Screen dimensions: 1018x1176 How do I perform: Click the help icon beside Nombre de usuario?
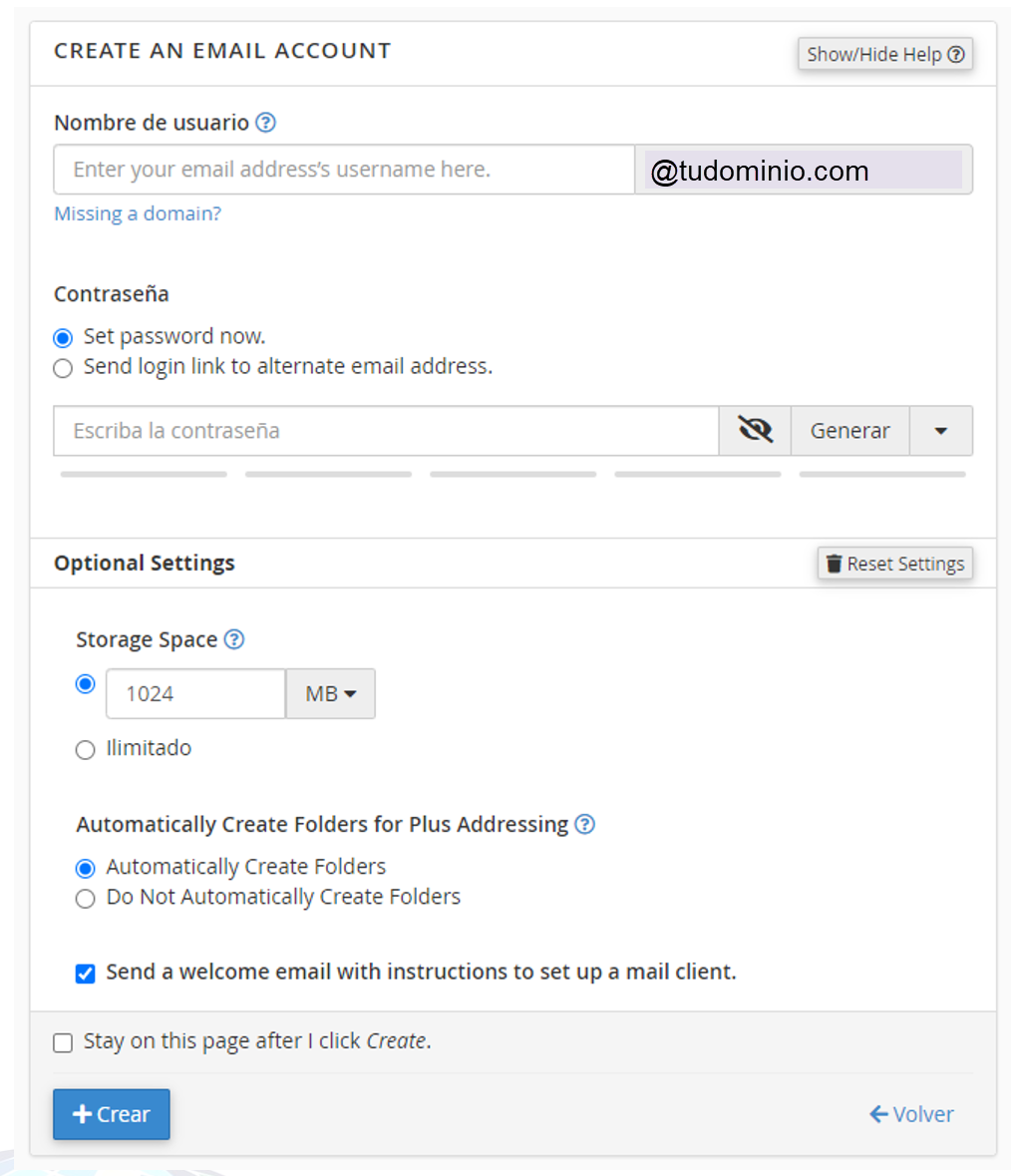pyautogui.click(x=265, y=123)
